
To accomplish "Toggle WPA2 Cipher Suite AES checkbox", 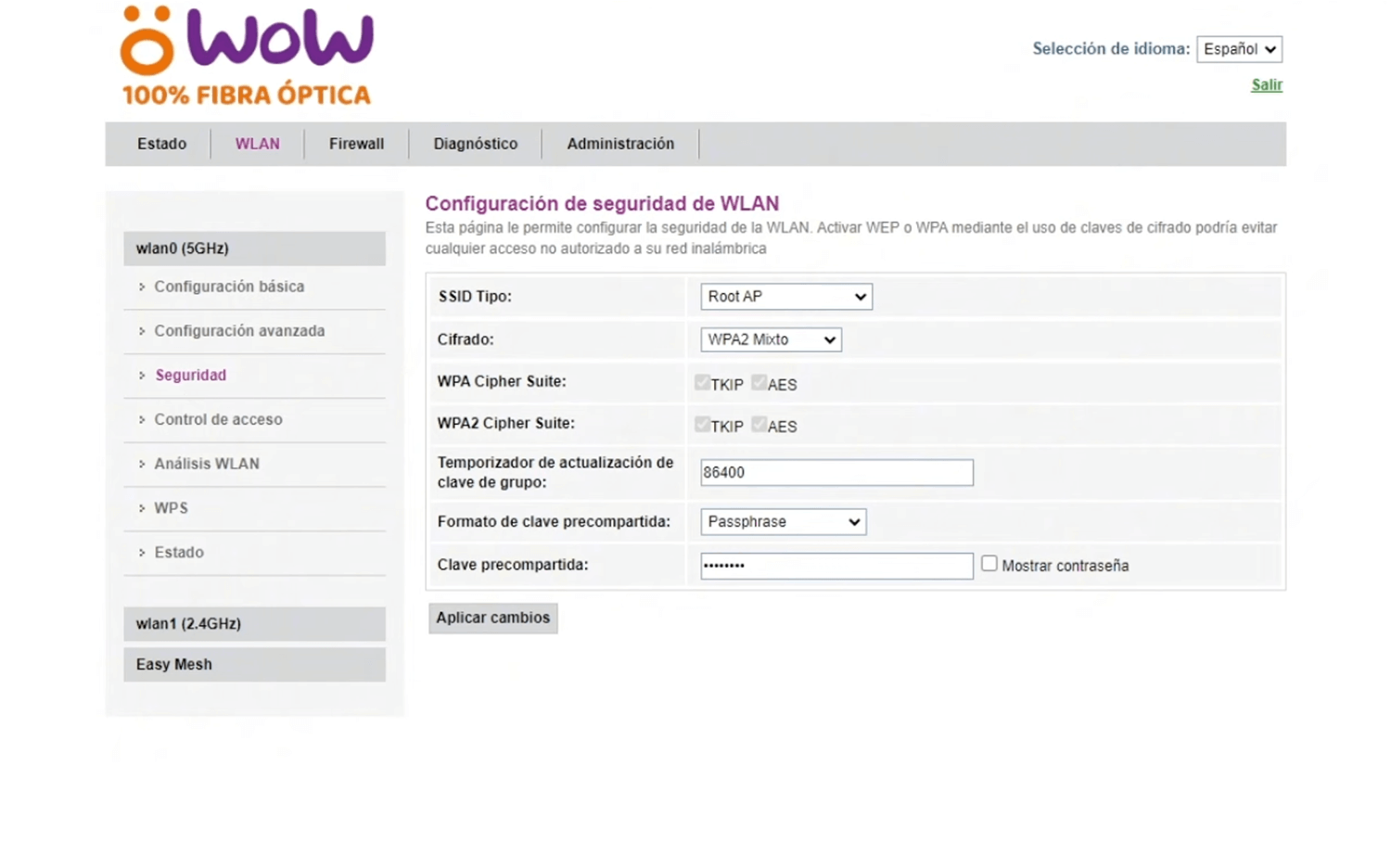I will click(x=759, y=425).
